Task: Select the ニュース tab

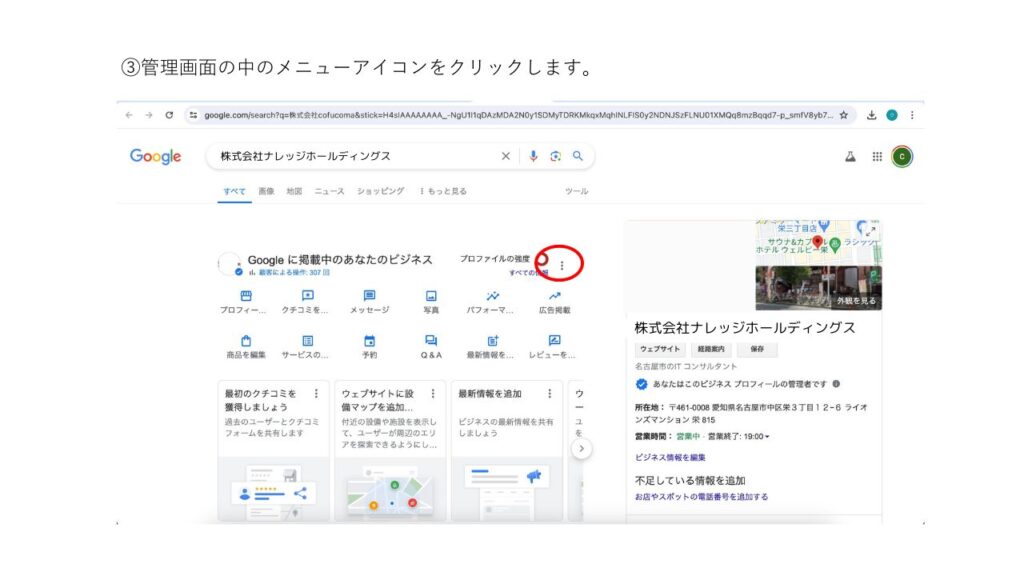Action: point(329,191)
